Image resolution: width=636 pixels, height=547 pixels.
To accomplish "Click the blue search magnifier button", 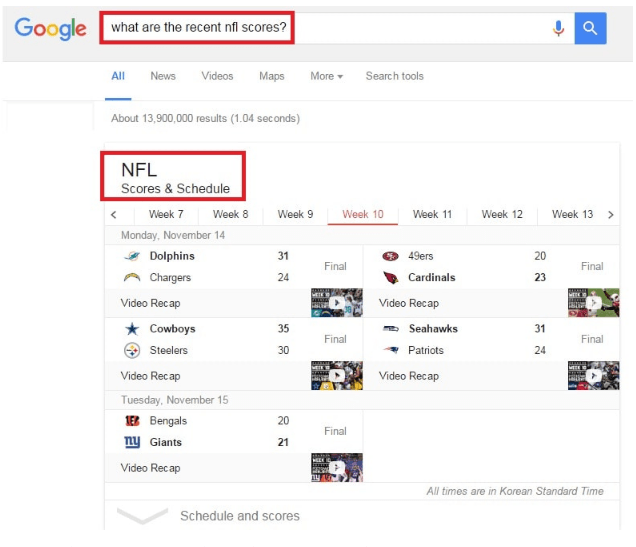I will (590, 28).
